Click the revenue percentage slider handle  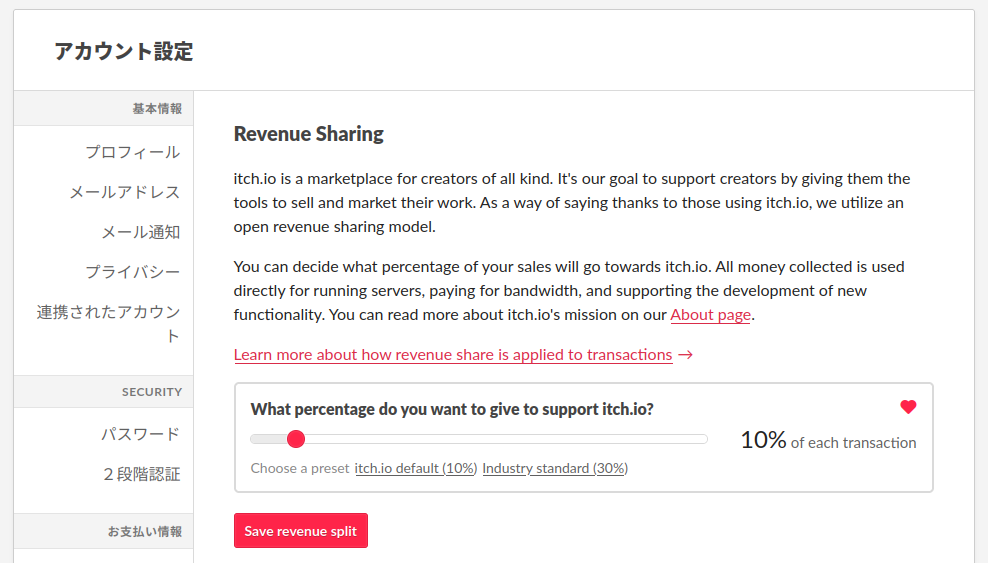pyautogui.click(x=296, y=439)
